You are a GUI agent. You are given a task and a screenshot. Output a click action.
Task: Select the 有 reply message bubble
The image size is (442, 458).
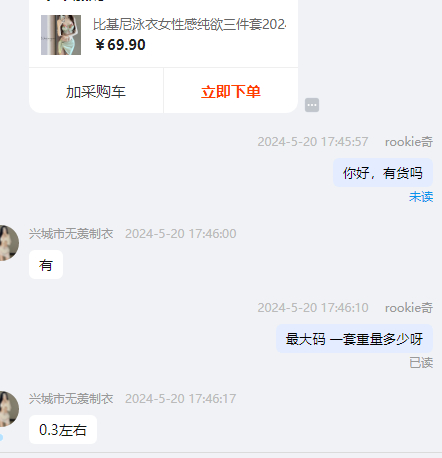[46, 265]
